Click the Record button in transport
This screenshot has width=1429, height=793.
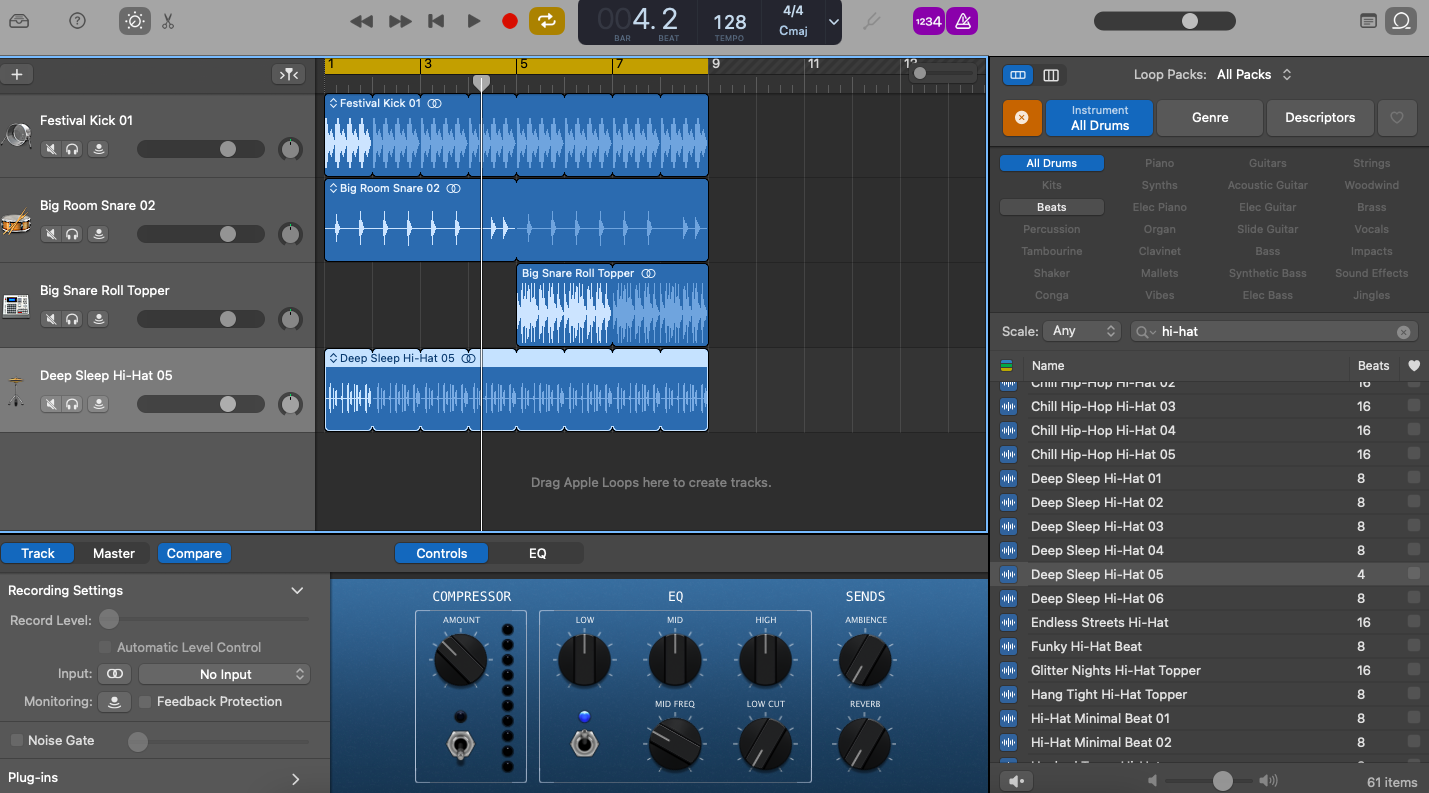pos(510,21)
